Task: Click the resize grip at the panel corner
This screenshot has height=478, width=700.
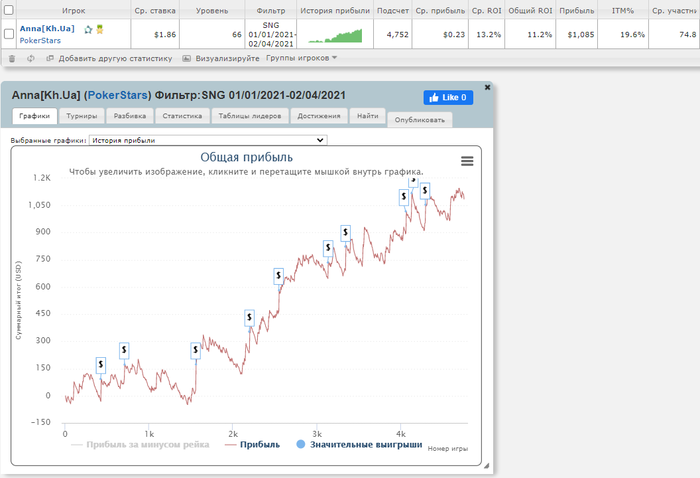Action: pos(486,466)
